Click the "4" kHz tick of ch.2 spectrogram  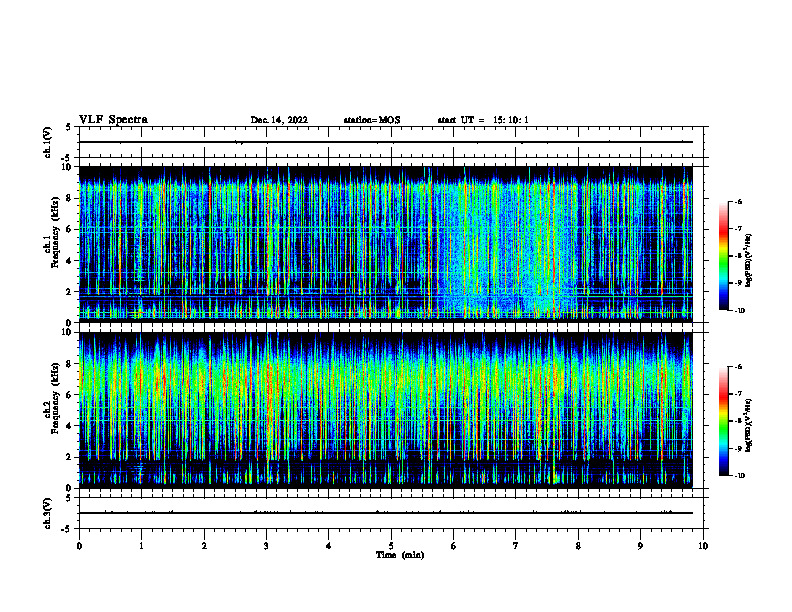coord(70,426)
